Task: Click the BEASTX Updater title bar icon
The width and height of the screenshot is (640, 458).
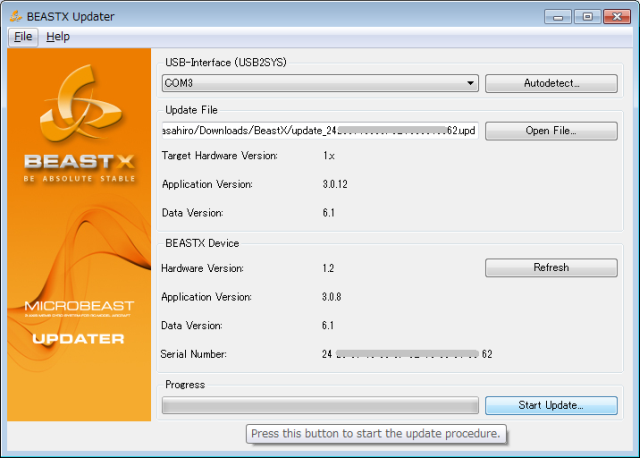Action: coord(15,17)
